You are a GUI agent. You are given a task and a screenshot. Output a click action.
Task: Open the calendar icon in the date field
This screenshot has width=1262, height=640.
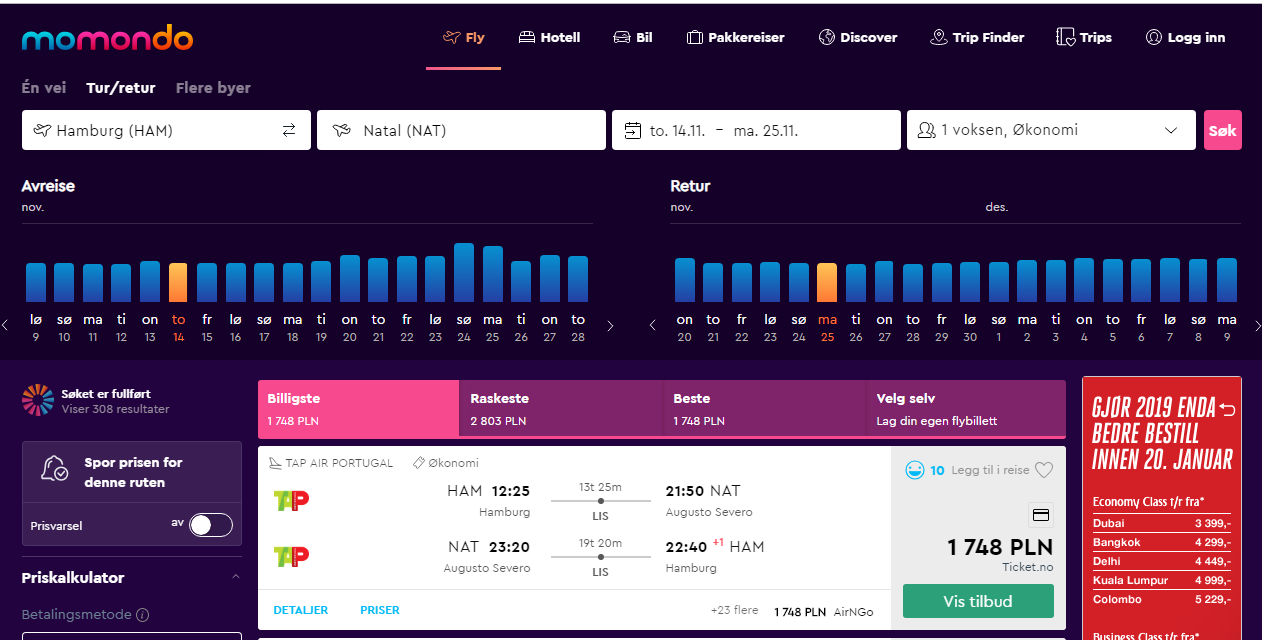point(632,130)
